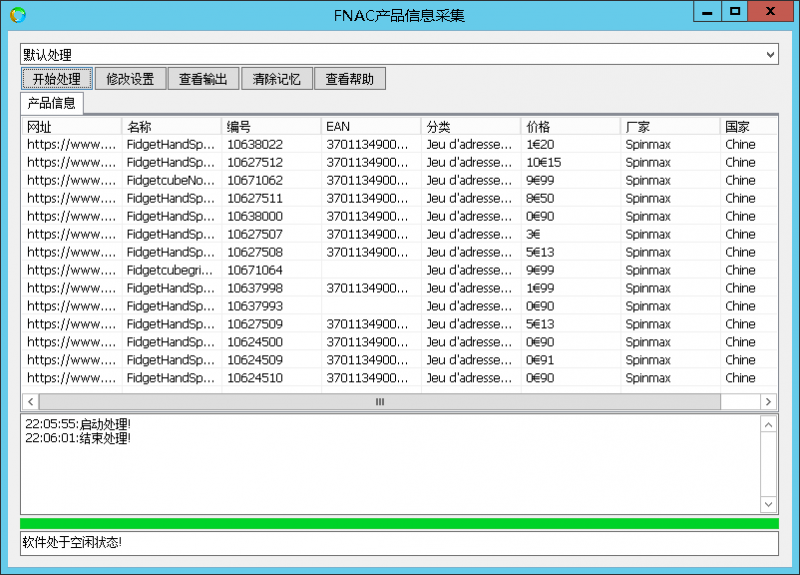Select the row with ID 10624500
This screenshot has height=575, width=800.
400,342
